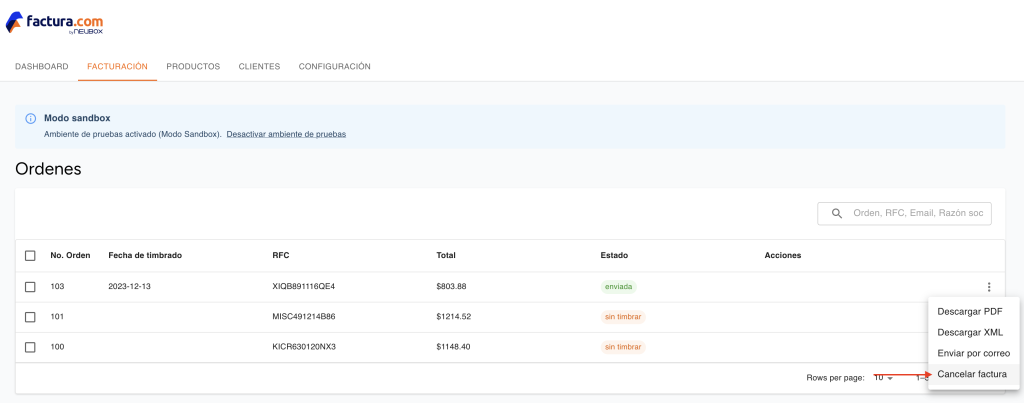Image resolution: width=1024 pixels, height=403 pixels.
Task: Switch to the Clientes tab
Action: (259, 67)
